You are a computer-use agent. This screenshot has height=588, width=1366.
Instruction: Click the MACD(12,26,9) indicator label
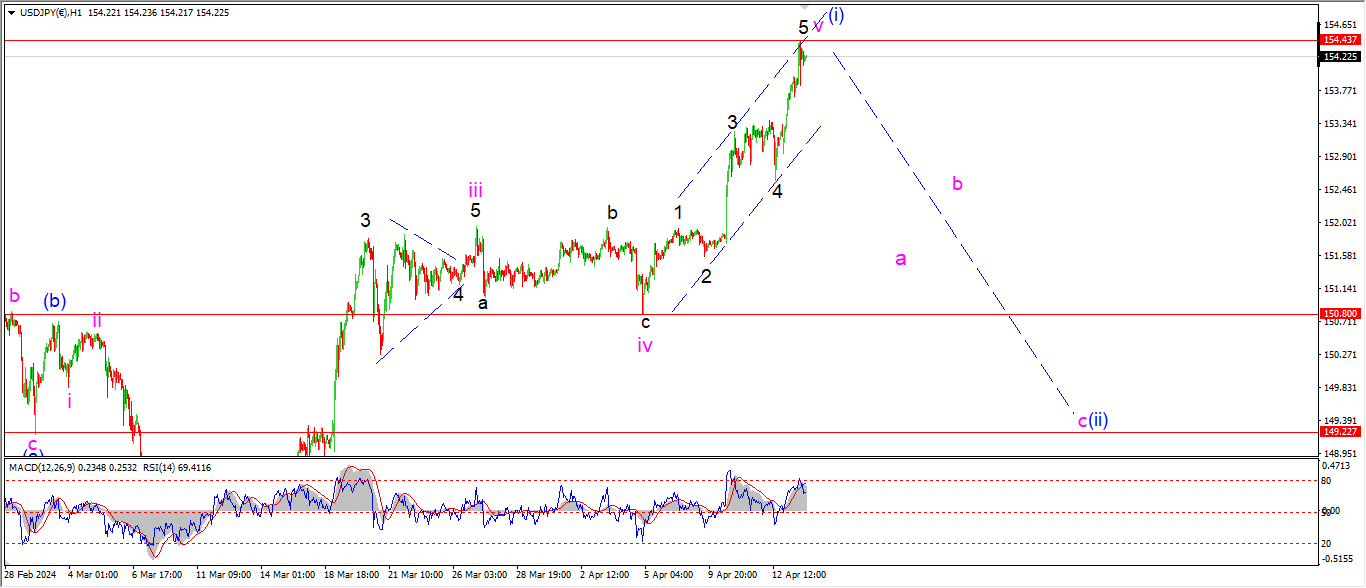coord(43,467)
